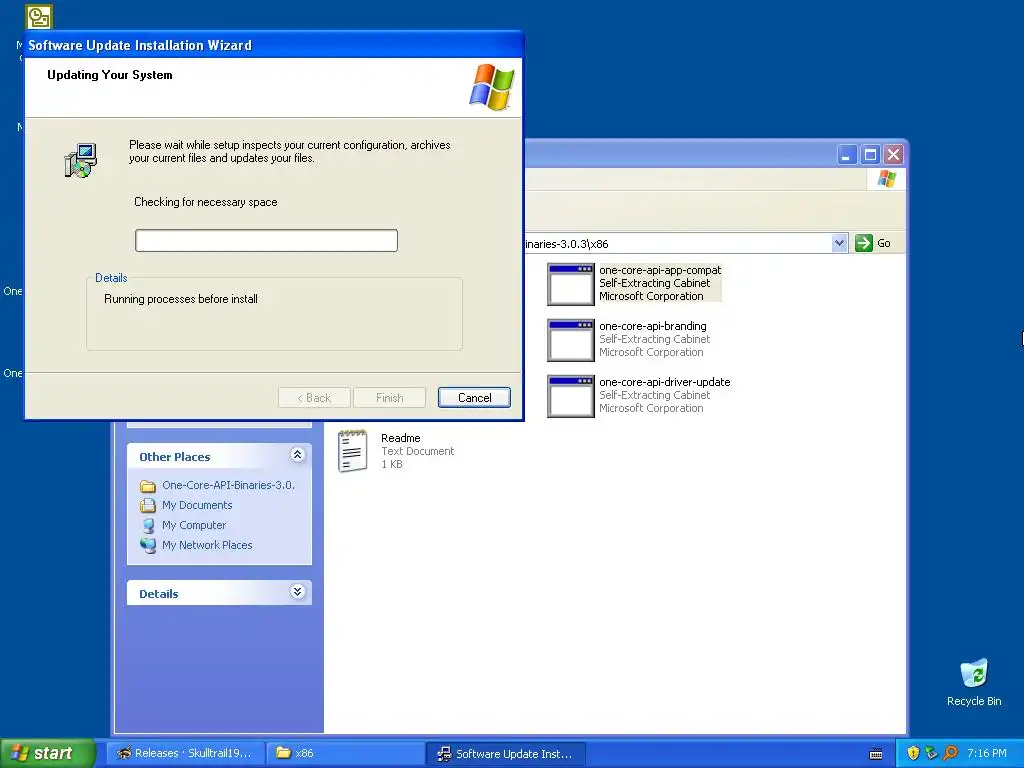
Task: Click the one-core-api-driver-update file name
Action: [x=664, y=382]
